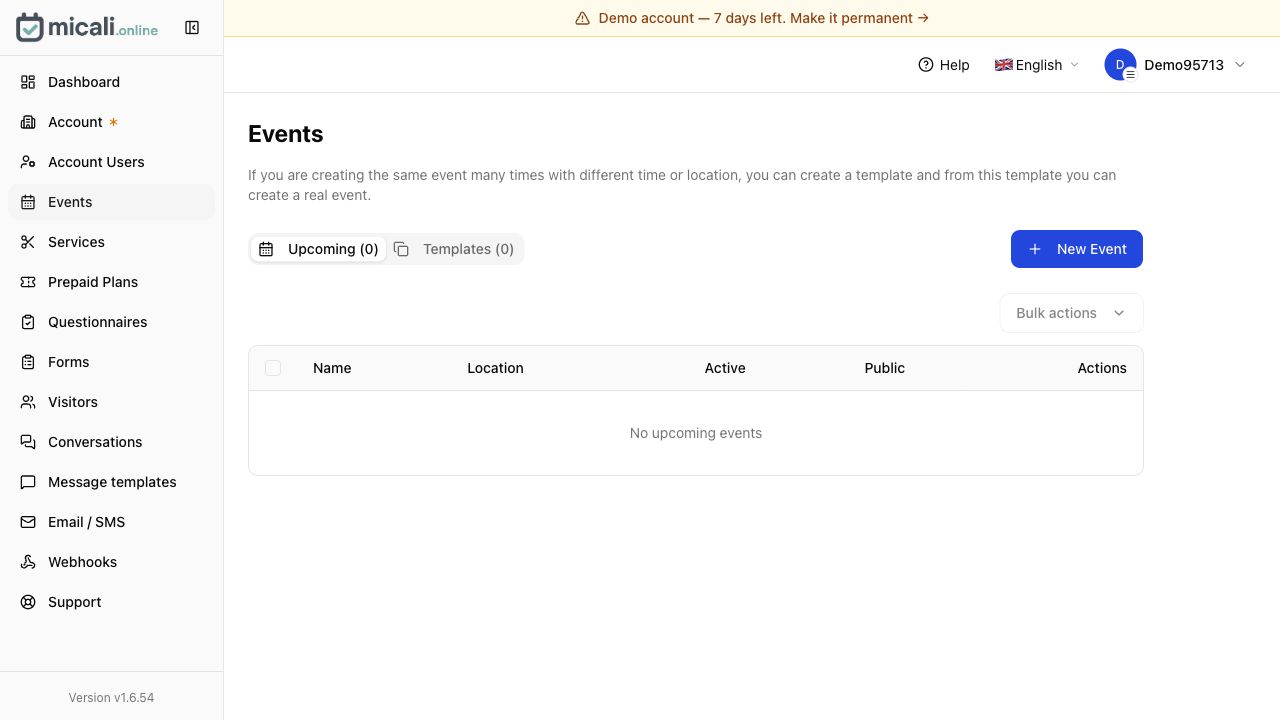Open Email / SMS settings
The width and height of the screenshot is (1280, 720).
[111, 522]
